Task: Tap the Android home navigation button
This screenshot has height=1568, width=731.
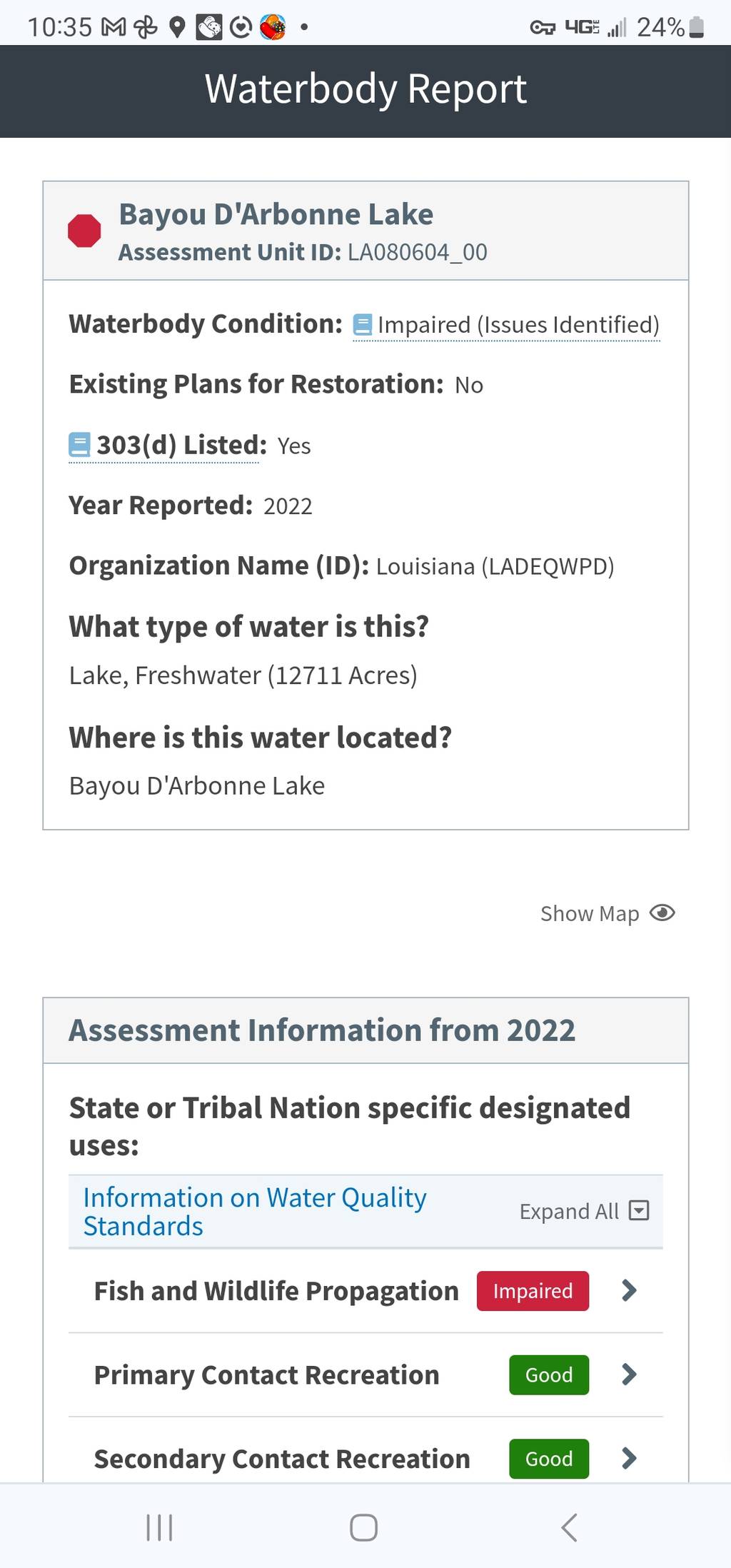Action: 363,1528
